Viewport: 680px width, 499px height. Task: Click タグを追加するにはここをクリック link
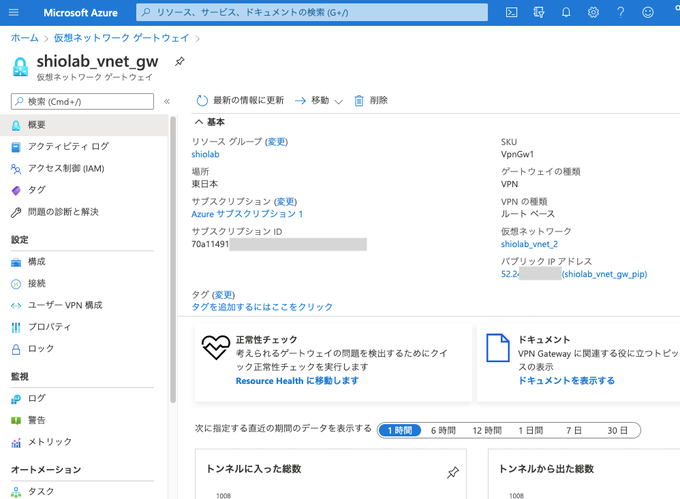click(x=262, y=307)
